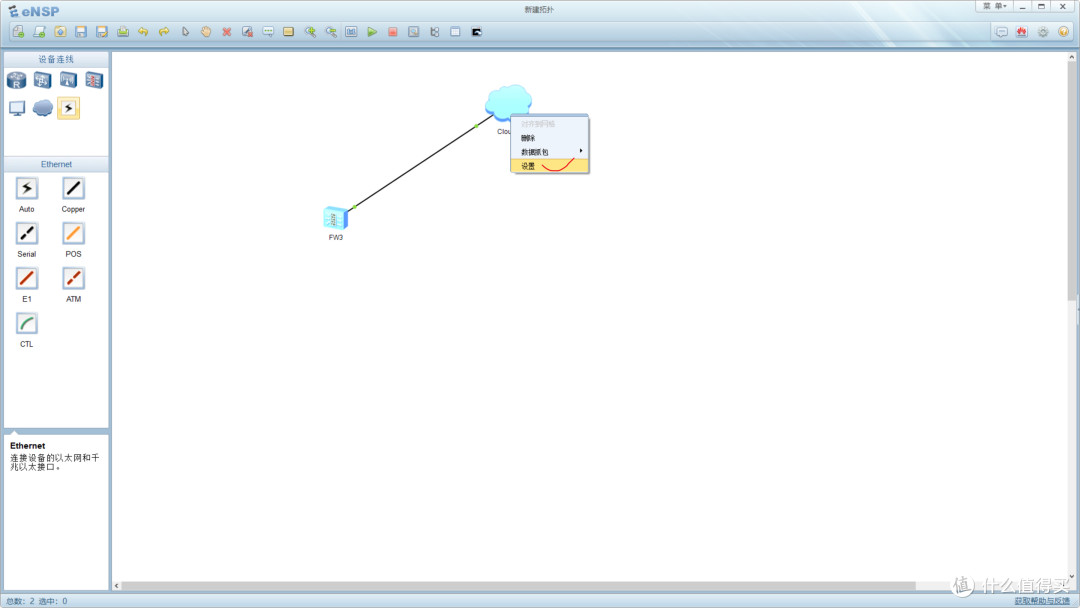
Task: Click the horizontal scrollbar of the canvas
Action: point(518,586)
